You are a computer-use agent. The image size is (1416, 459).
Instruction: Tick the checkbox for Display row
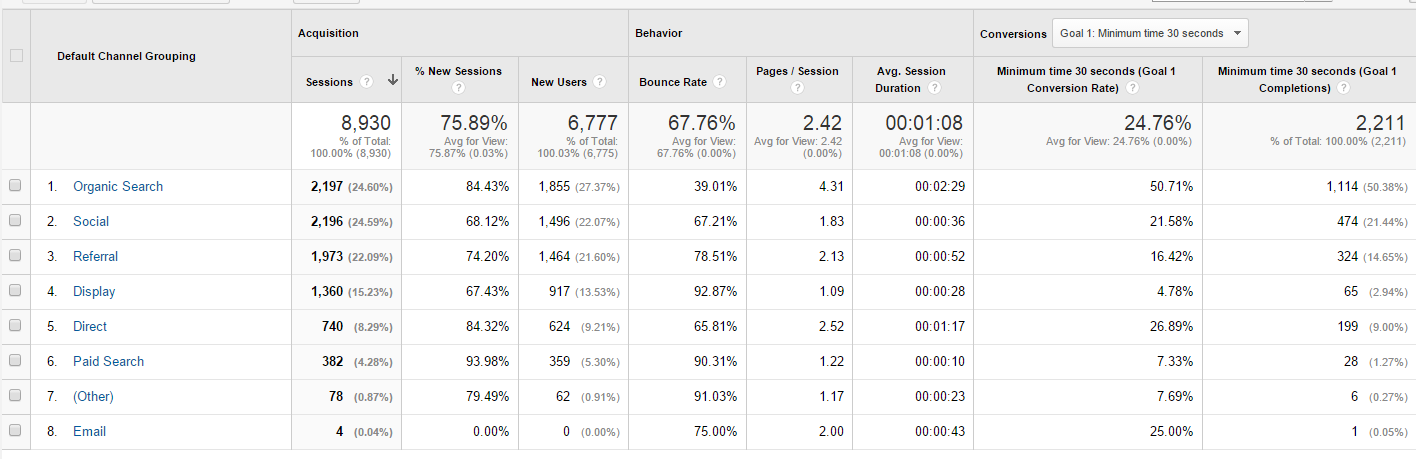(x=15, y=291)
